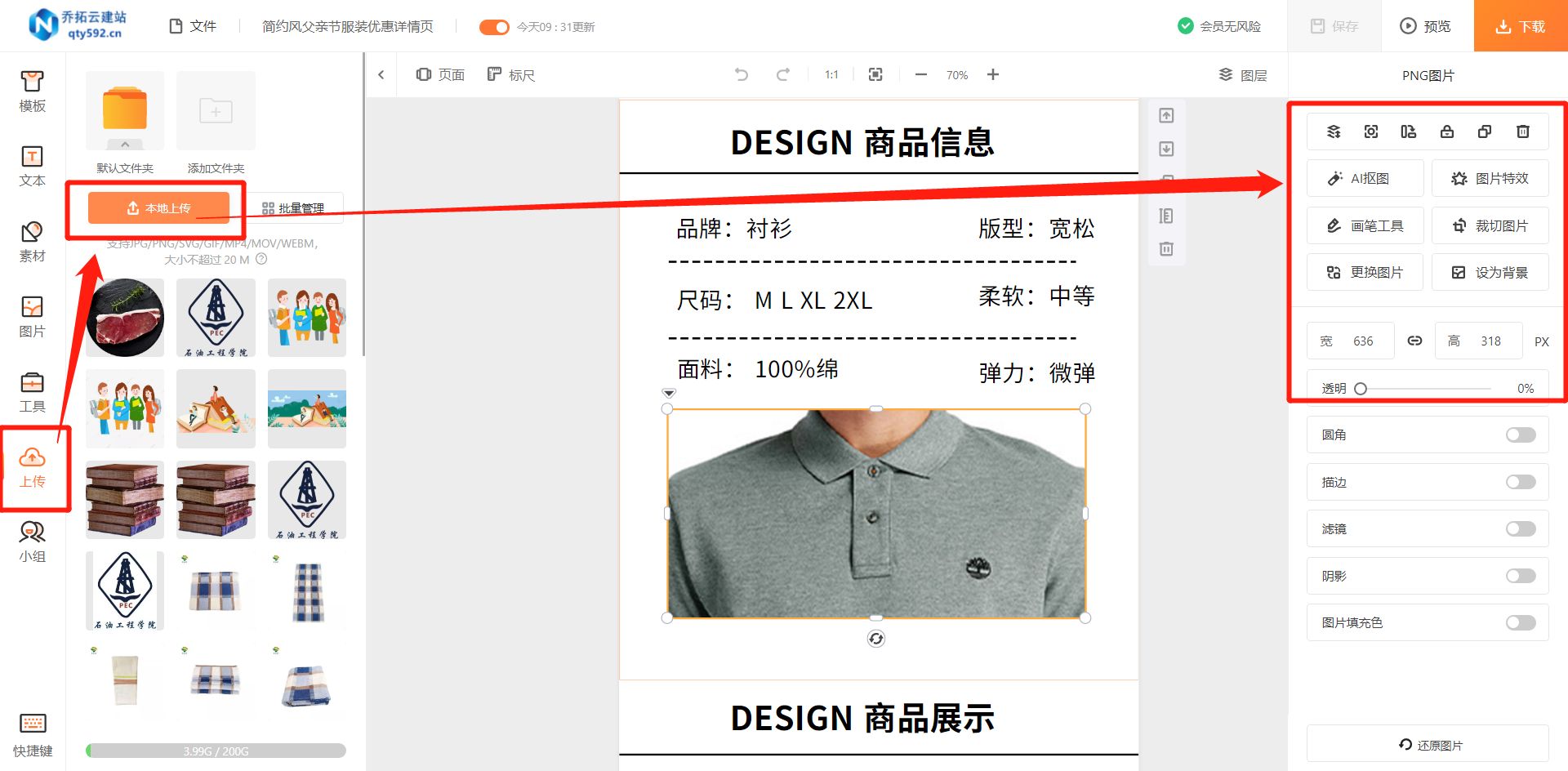This screenshot has height=771, width=1568.
Task: Click the delete page trash icon
Action: pyautogui.click(x=1166, y=248)
